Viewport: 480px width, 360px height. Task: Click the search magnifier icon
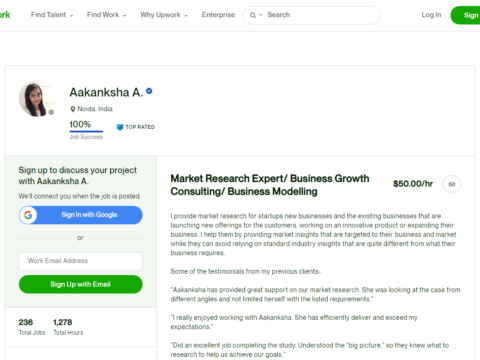pyautogui.click(x=253, y=15)
